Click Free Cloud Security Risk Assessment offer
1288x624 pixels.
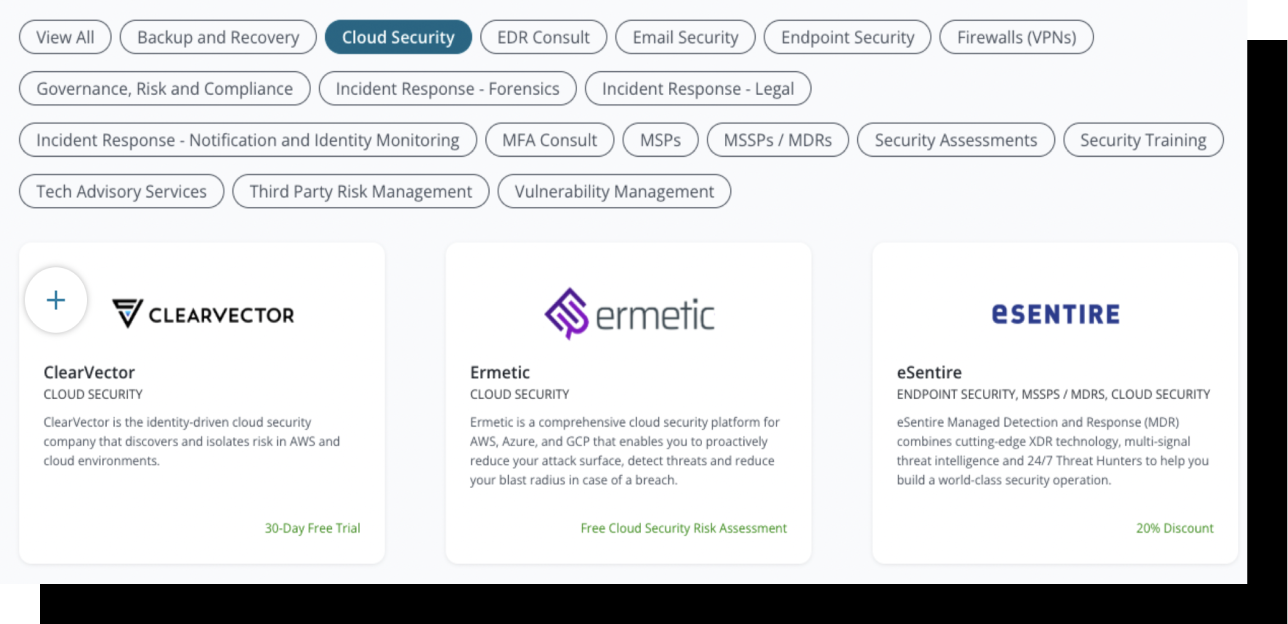[684, 528]
